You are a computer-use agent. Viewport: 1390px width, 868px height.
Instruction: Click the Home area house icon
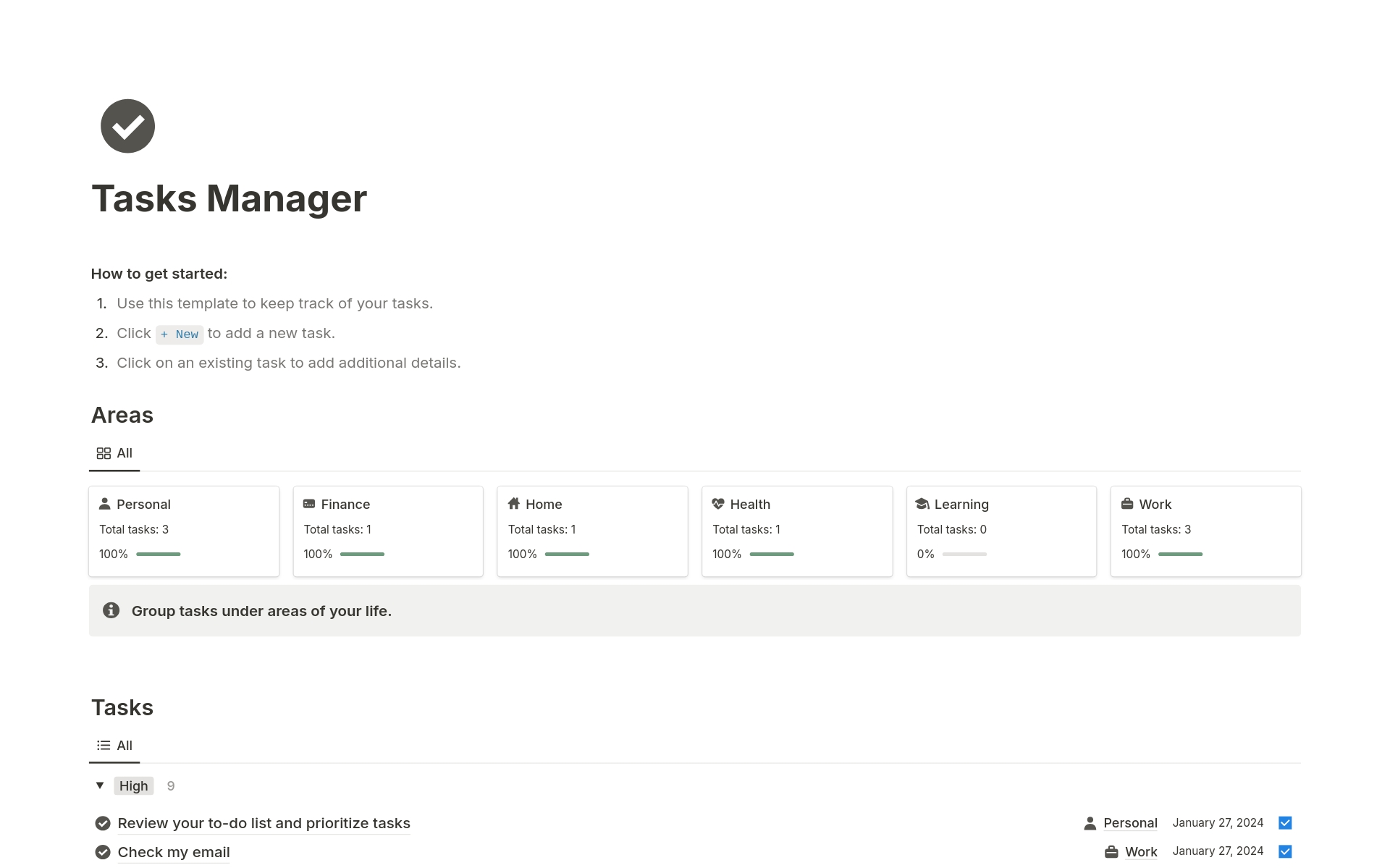(514, 504)
